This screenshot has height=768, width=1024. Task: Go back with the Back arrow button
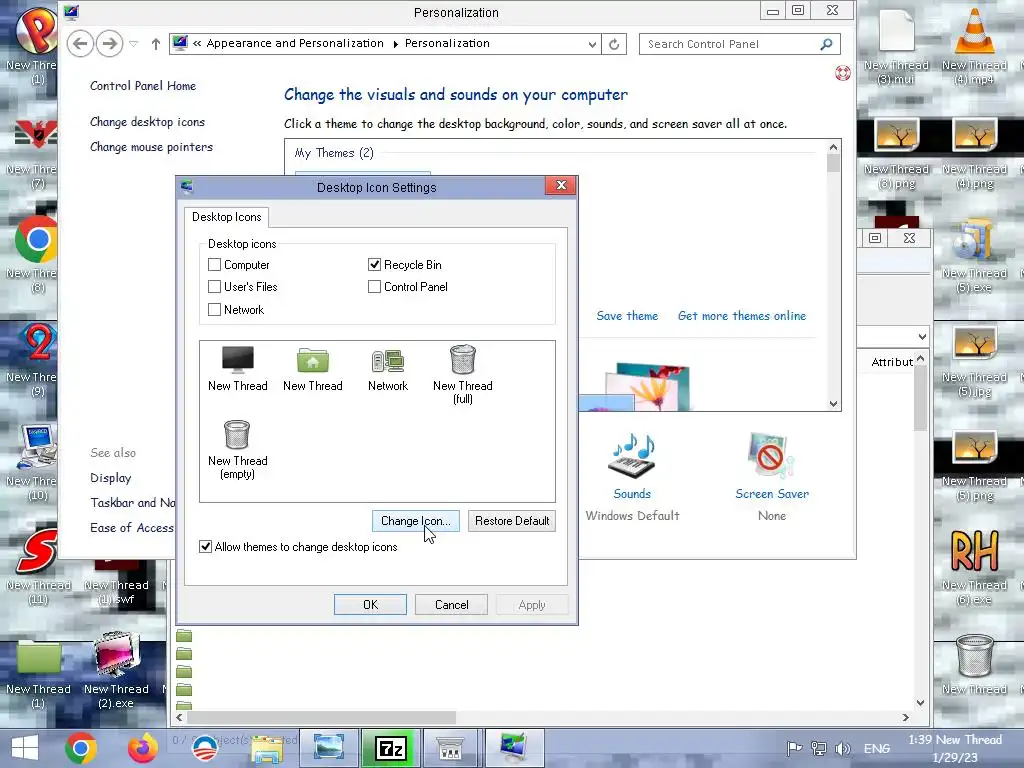click(80, 44)
